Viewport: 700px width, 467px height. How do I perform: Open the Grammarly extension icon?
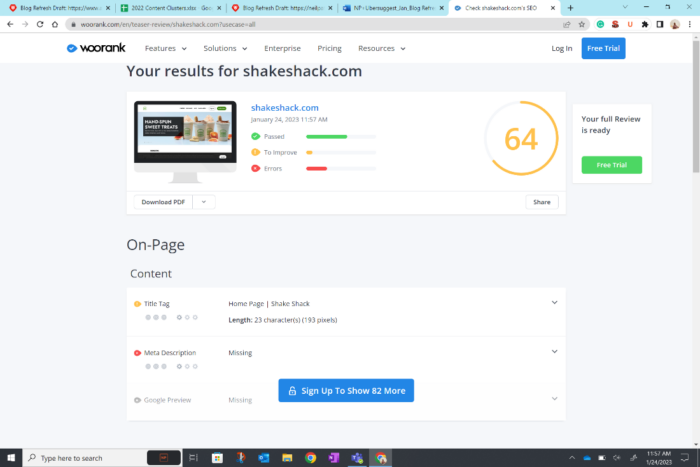600,25
